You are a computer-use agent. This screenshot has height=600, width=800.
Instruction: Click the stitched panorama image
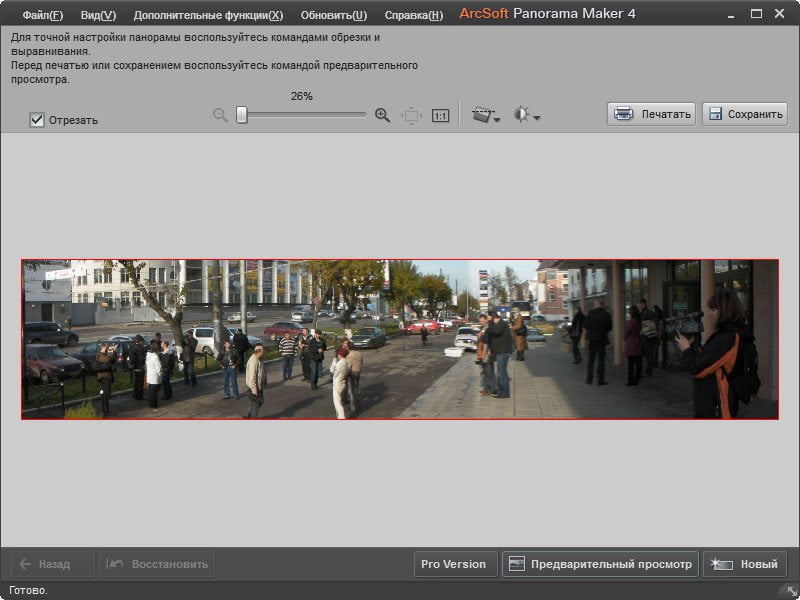(x=400, y=339)
